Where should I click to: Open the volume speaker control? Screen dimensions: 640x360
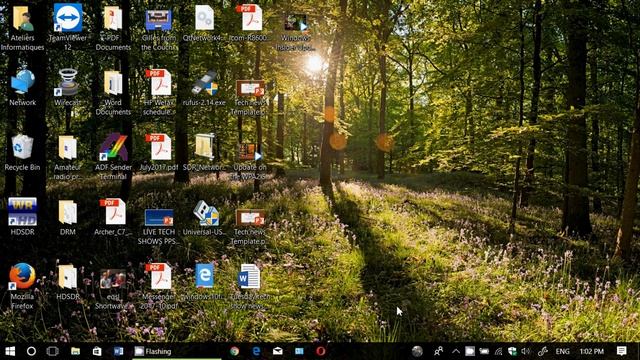(526, 351)
